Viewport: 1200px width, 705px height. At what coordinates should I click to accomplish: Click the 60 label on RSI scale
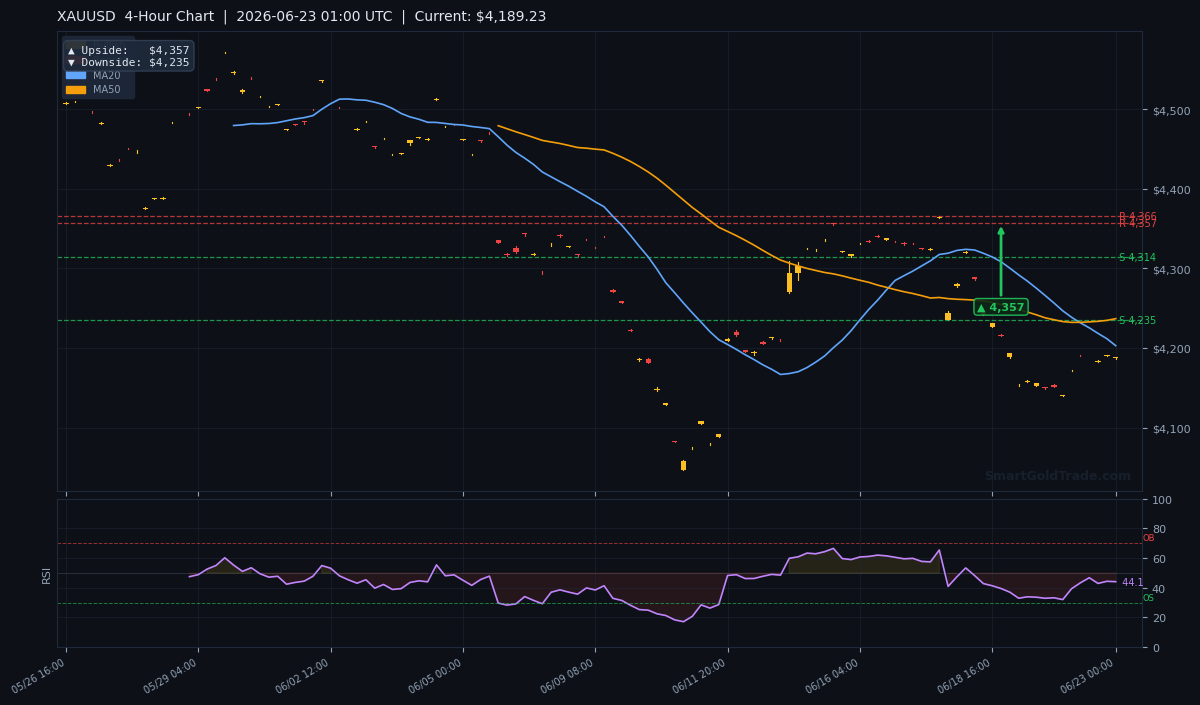pos(1159,559)
